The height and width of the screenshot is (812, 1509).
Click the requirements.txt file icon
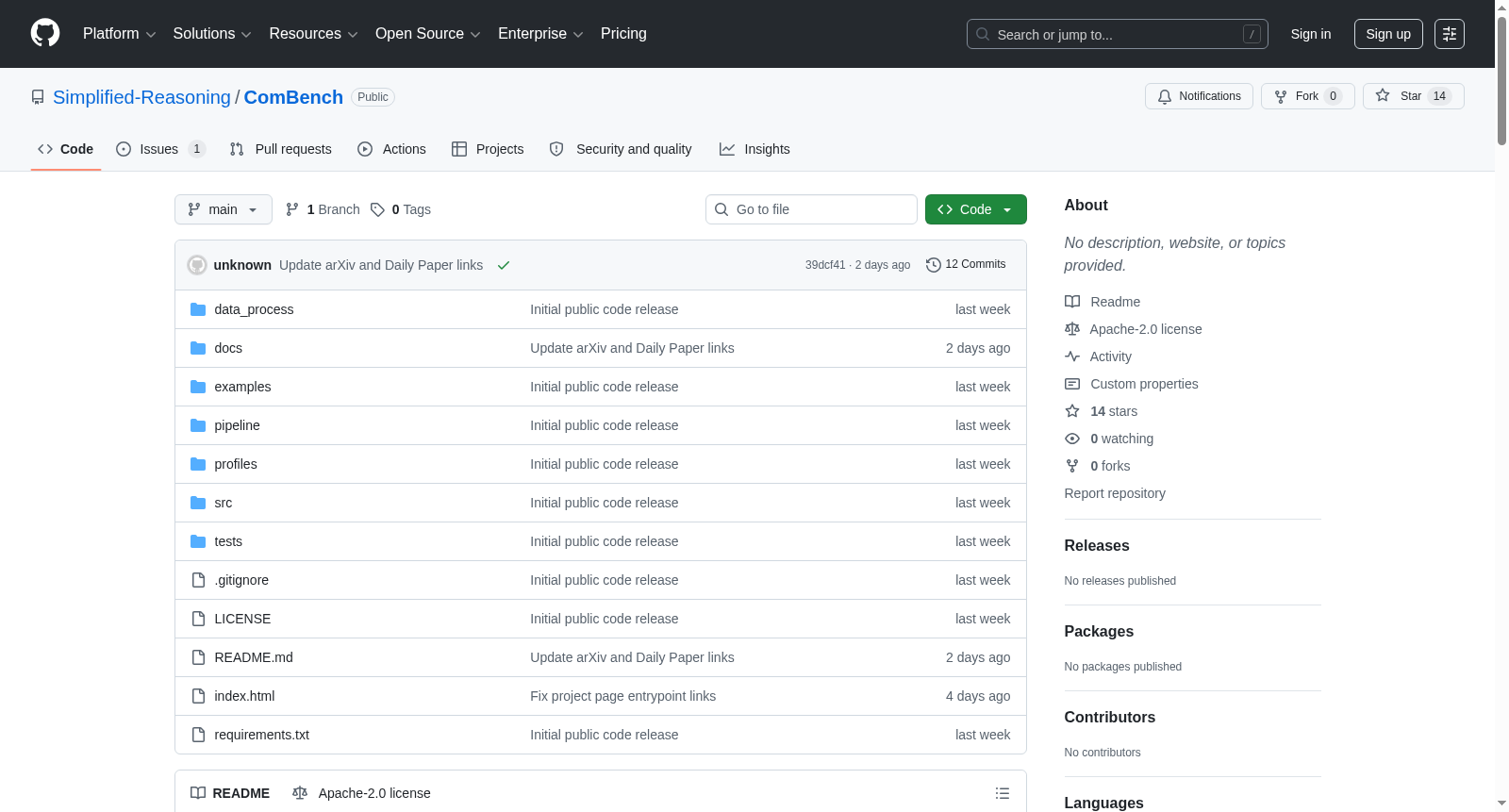[x=198, y=735]
